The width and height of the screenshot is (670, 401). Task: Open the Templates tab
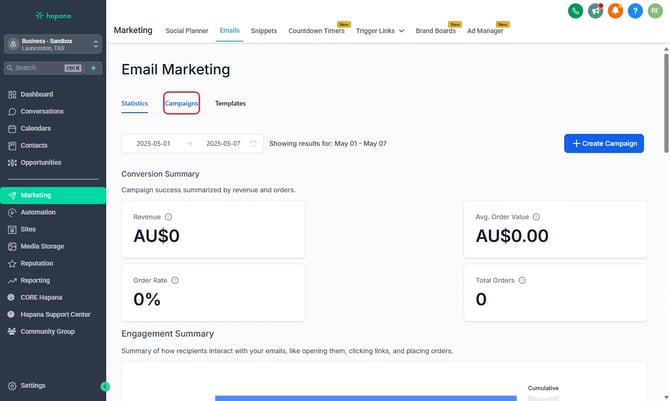(x=230, y=103)
